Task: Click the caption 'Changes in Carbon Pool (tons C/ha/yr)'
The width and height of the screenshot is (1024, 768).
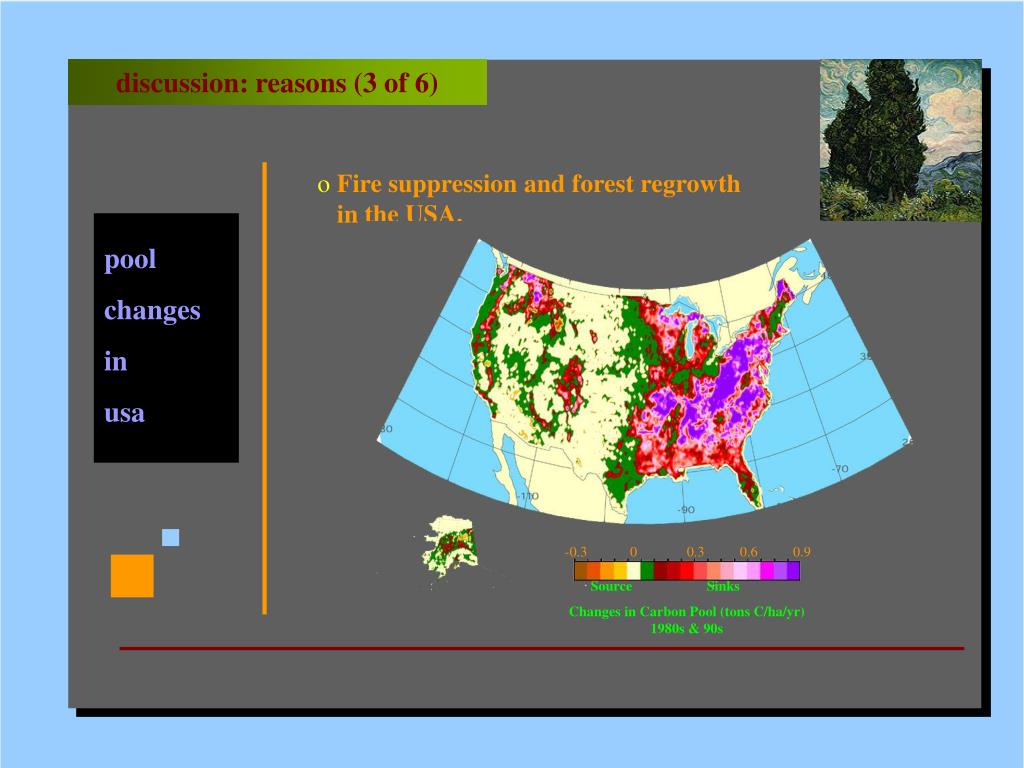Action: pyautogui.click(x=687, y=612)
